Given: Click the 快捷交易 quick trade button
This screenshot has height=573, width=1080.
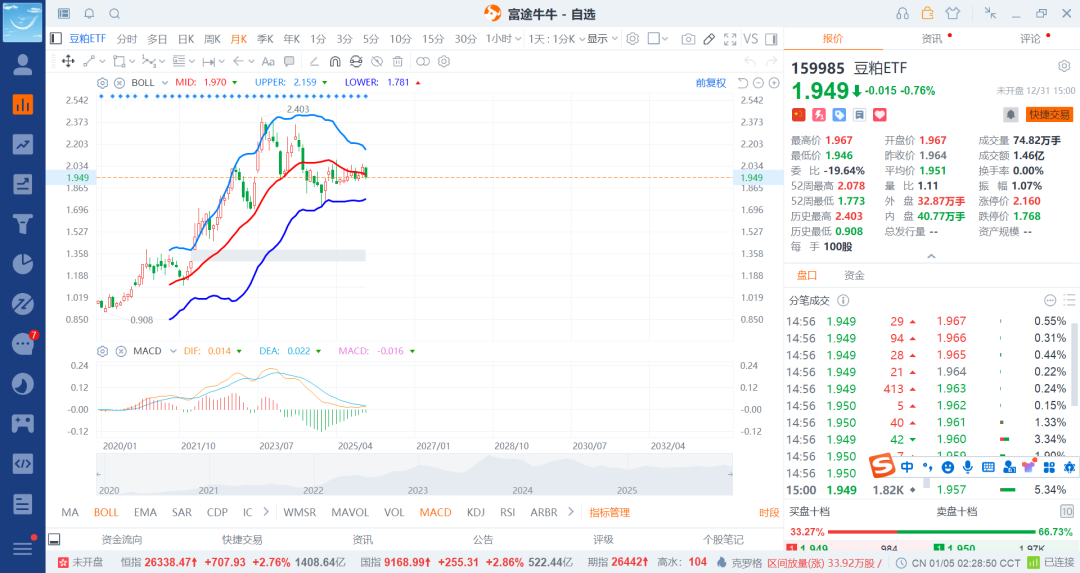Looking at the screenshot, I should click(1050, 114).
